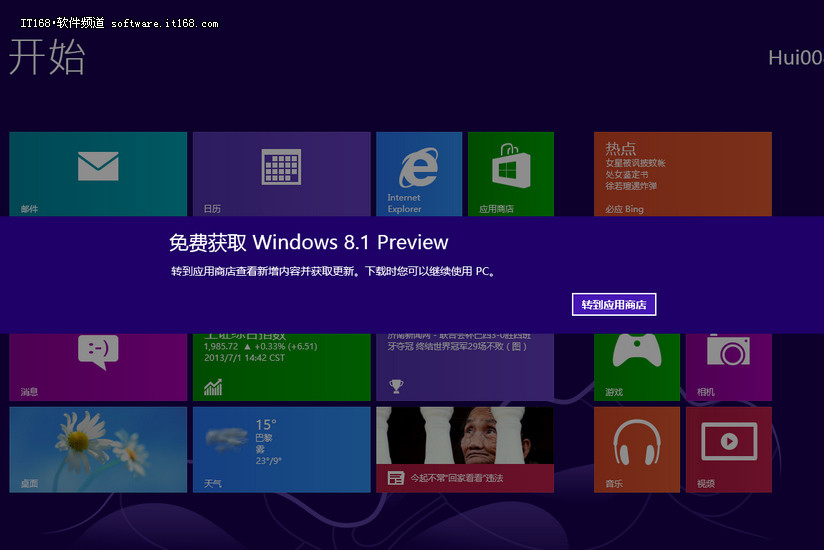The height and width of the screenshot is (550, 824).
Task: Open the Mail (邮件) tile
Action: [98, 174]
